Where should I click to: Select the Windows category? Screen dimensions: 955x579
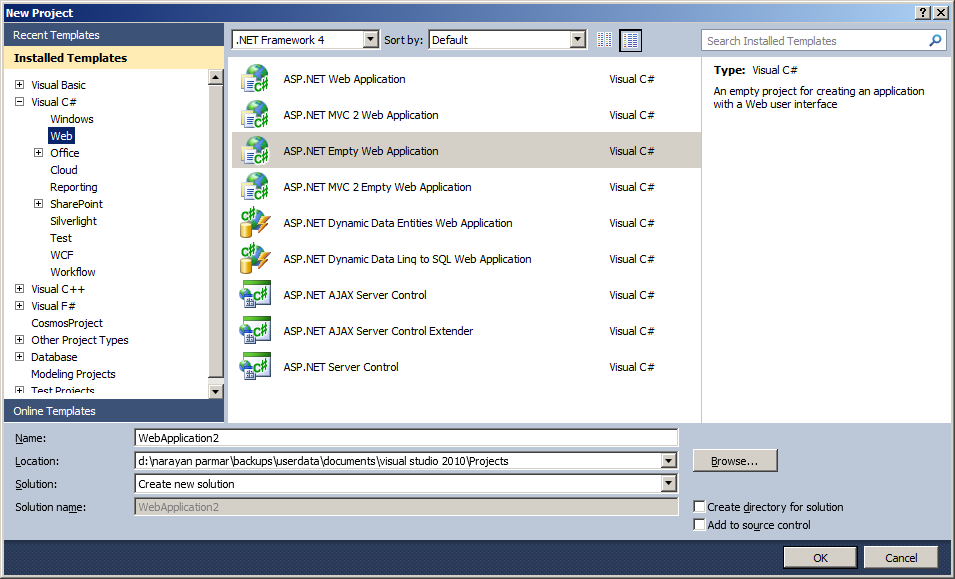(x=72, y=119)
